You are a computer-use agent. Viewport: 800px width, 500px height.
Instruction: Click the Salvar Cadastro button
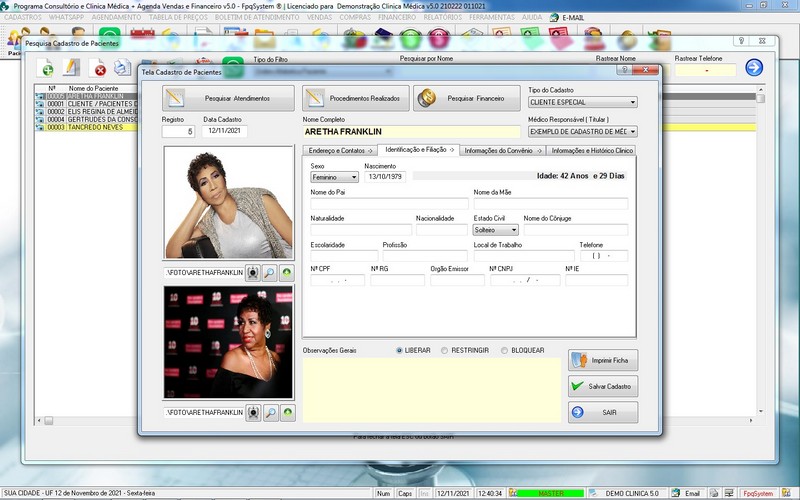click(x=603, y=386)
